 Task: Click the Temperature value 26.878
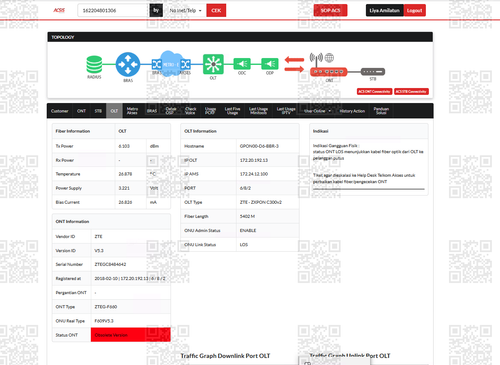pos(125,174)
